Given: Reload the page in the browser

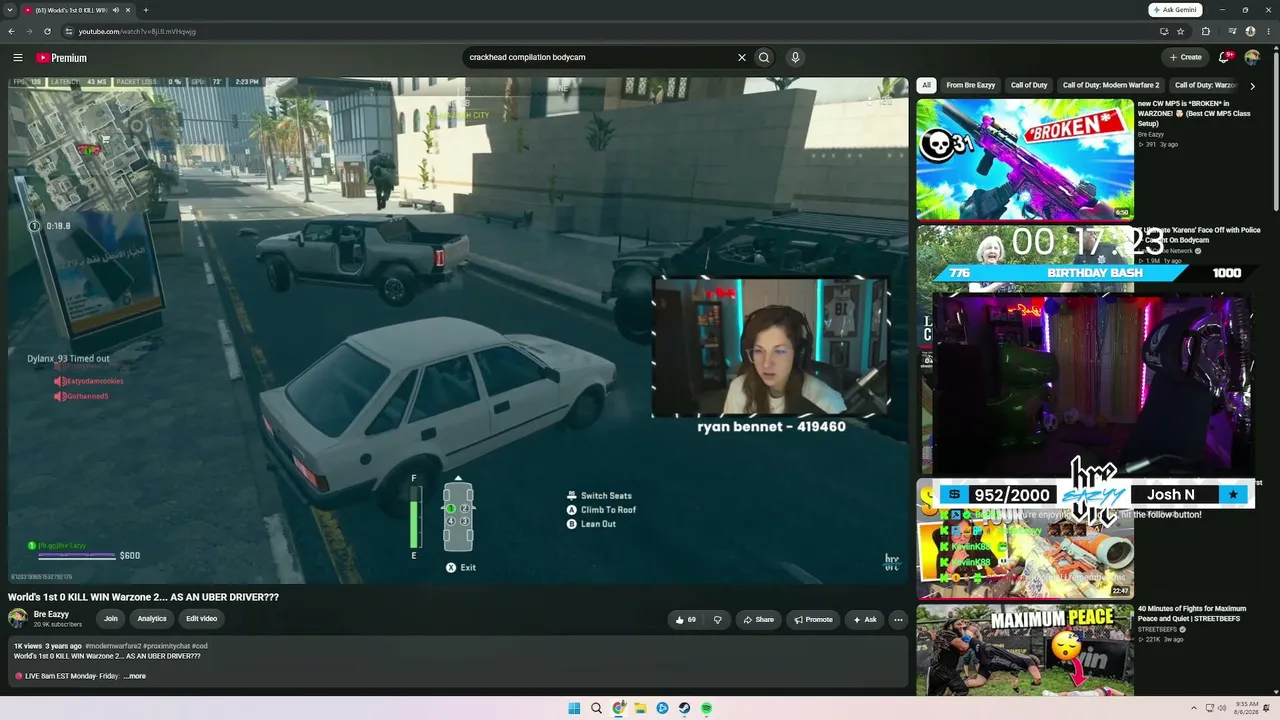Looking at the screenshot, I should [47, 32].
